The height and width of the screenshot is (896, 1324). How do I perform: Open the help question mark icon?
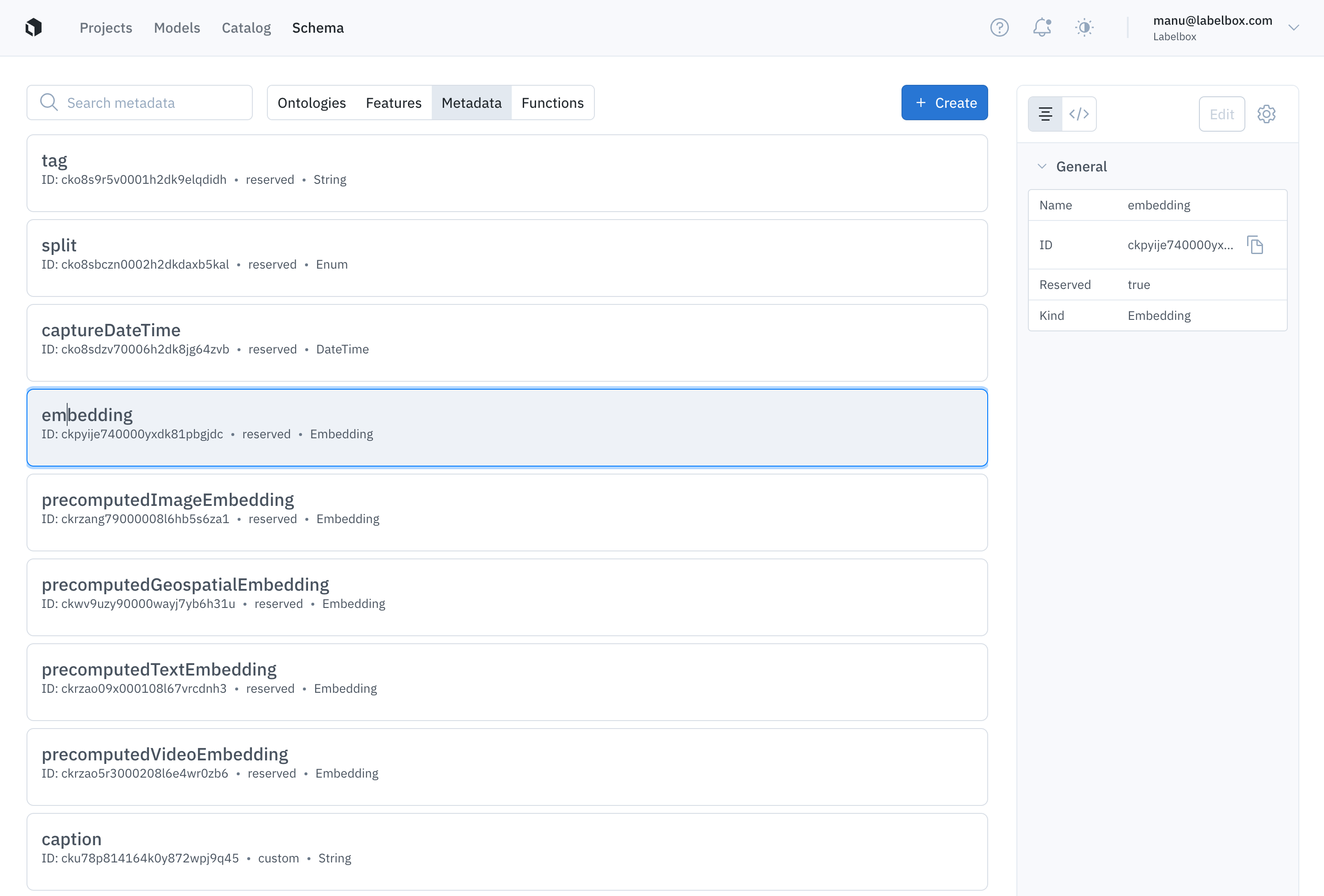pyautogui.click(x=999, y=27)
